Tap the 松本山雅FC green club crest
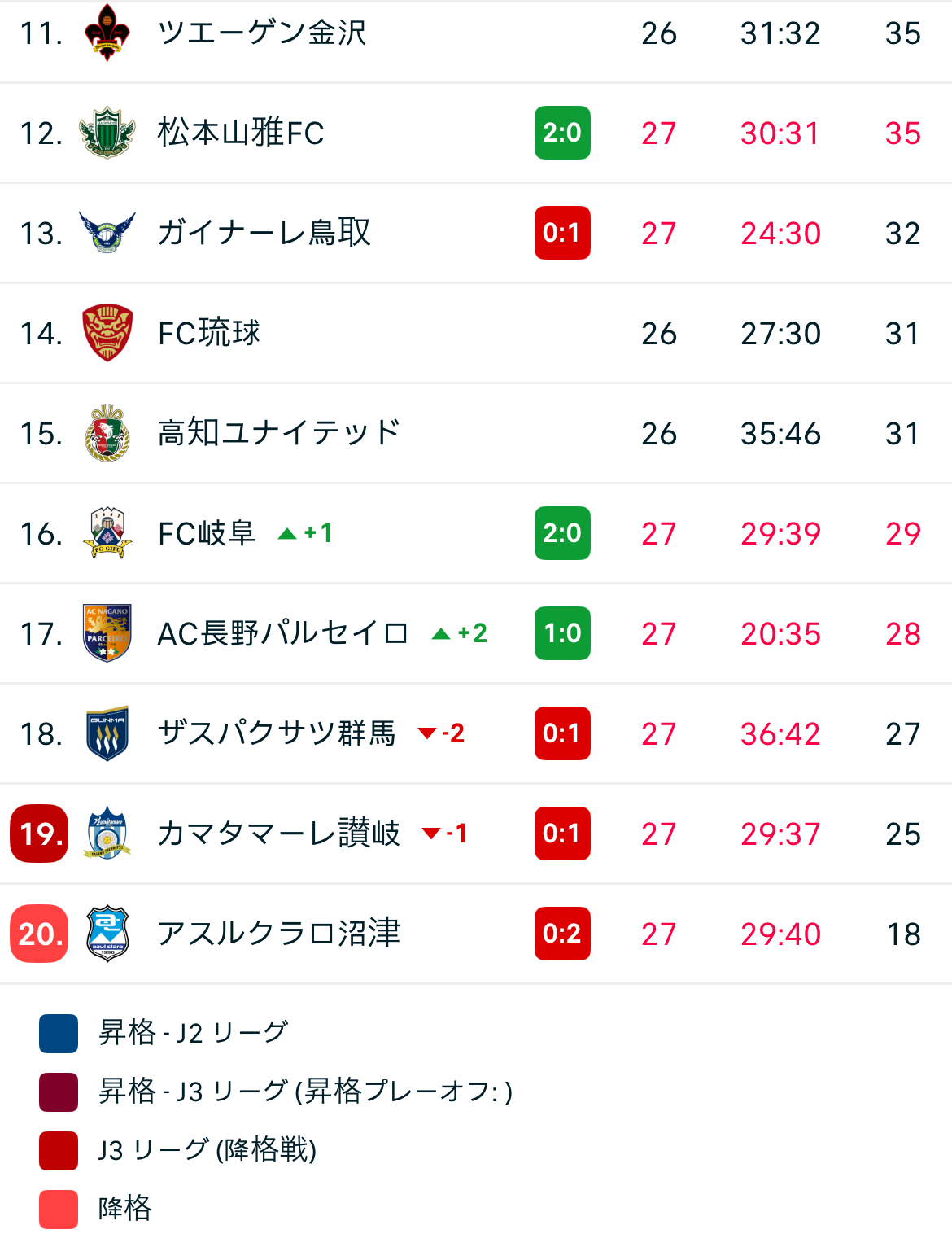The image size is (952, 1247). 107,133
